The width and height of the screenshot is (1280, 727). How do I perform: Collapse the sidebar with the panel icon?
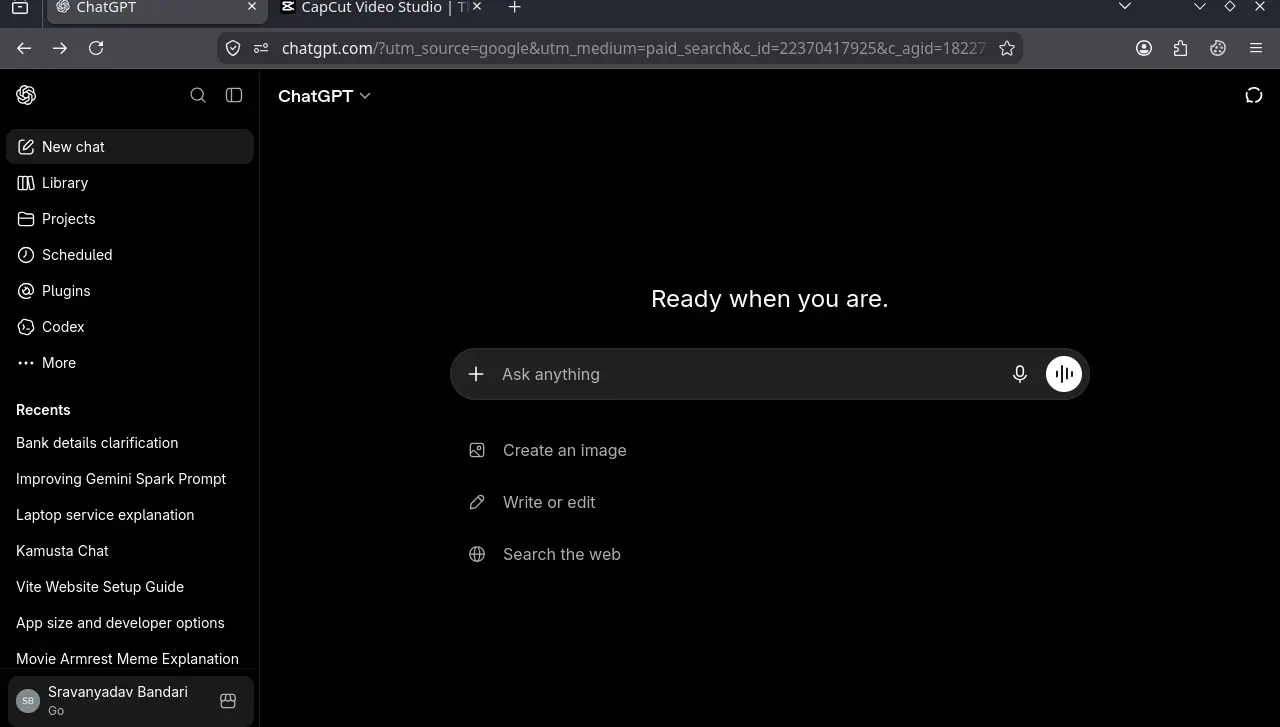234,95
